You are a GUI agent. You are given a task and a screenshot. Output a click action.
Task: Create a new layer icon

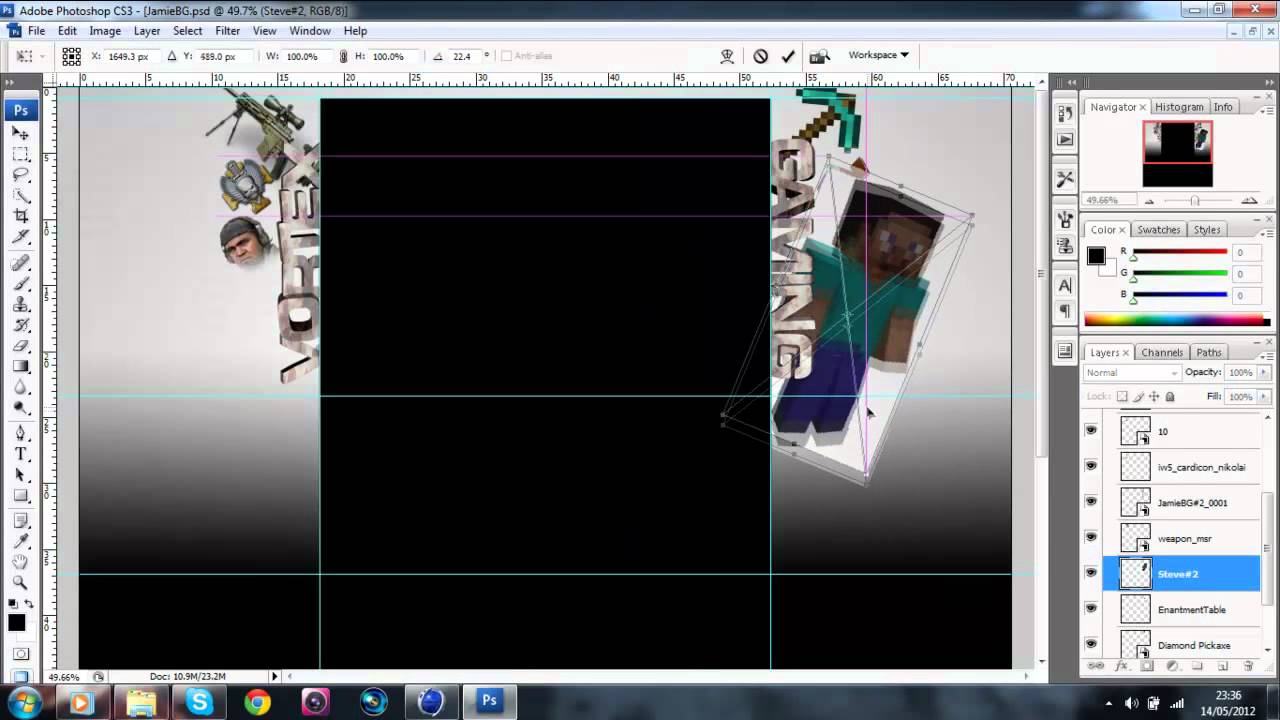tap(1223, 666)
